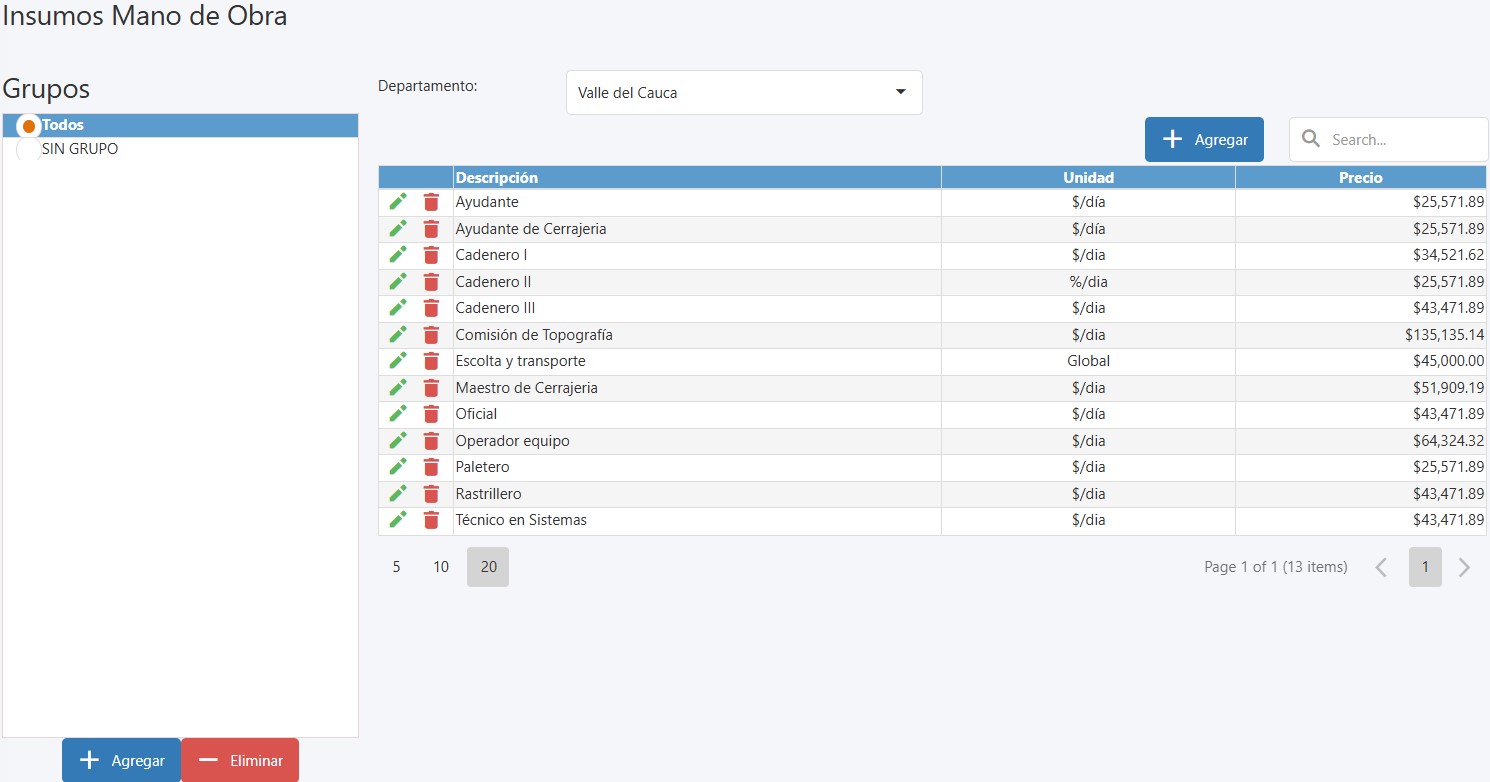Open the Departamento dropdown
1490x782 pixels.
tap(743, 93)
